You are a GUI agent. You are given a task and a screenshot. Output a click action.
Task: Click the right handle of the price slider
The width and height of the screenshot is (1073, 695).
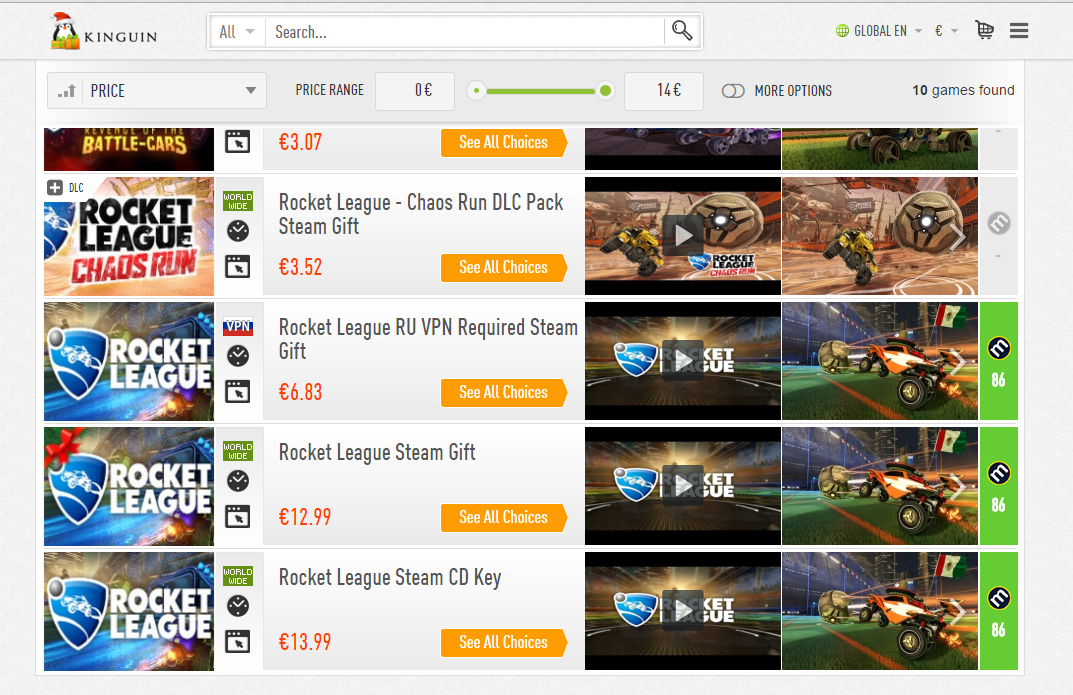coord(605,91)
